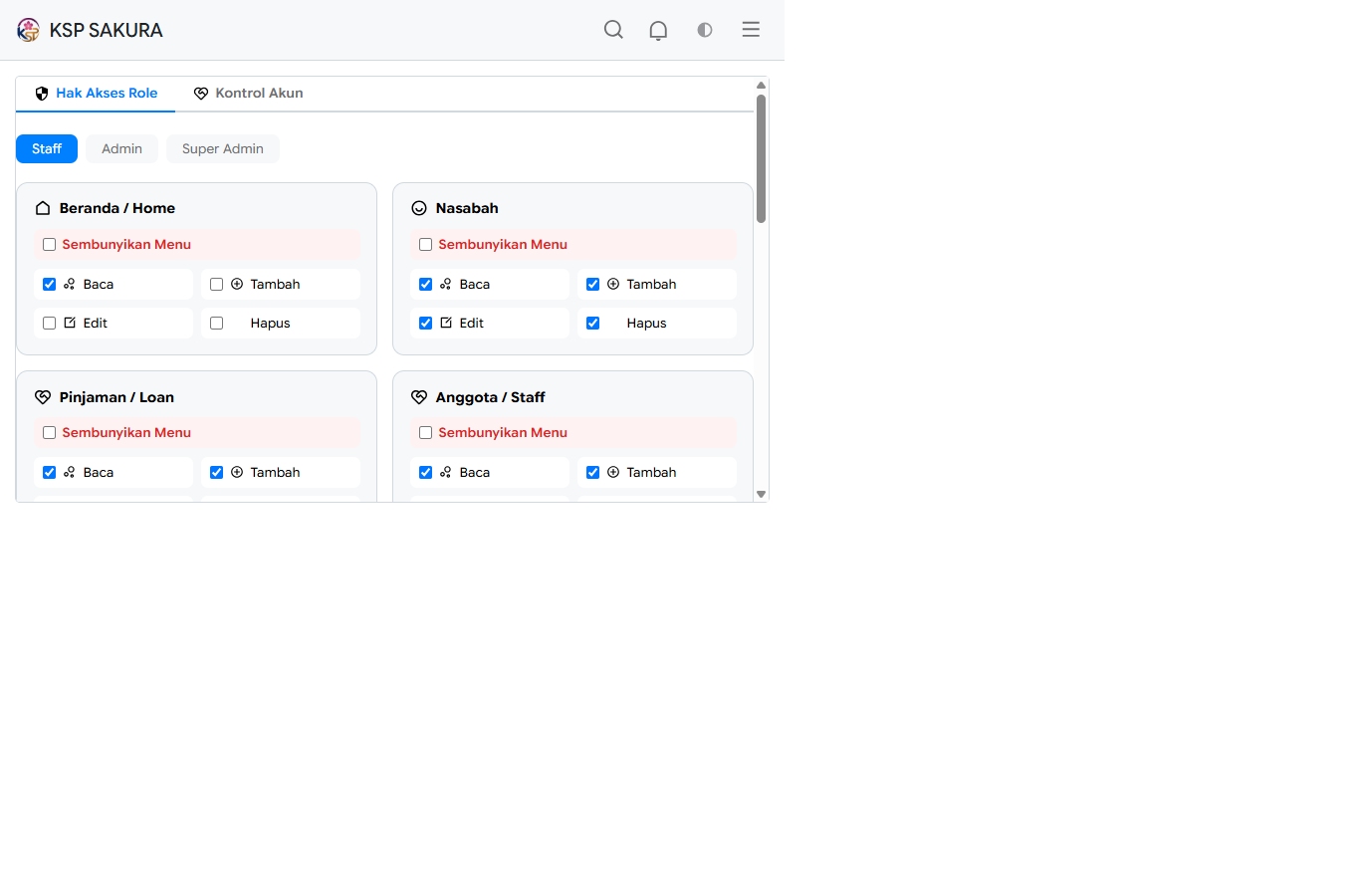Click the handshake icon on Kontrol Akun tab
Viewport: 1359px width, 896px height.
201,94
